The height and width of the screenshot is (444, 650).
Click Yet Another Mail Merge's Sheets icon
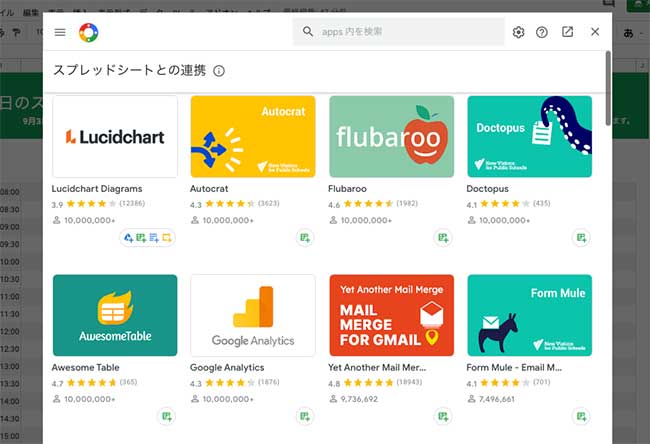[x=443, y=416]
